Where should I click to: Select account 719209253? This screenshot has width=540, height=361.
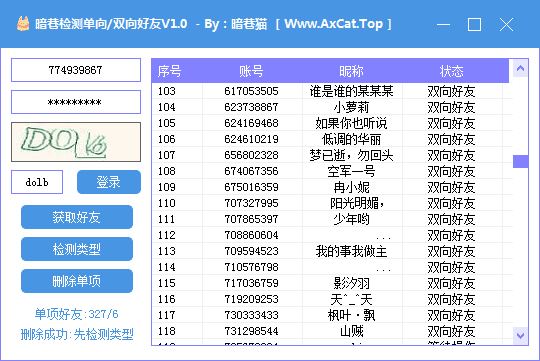tap(251, 299)
